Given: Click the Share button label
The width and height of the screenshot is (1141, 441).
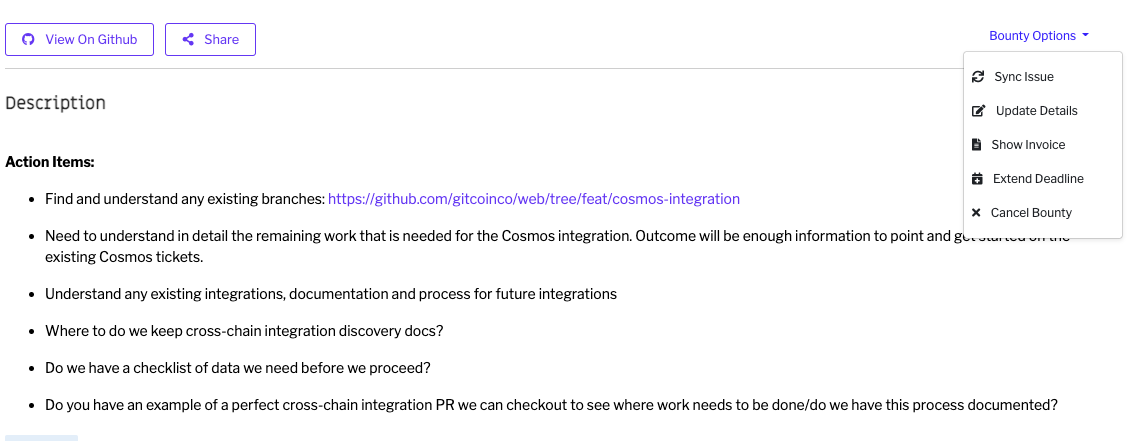Looking at the screenshot, I should (221, 39).
